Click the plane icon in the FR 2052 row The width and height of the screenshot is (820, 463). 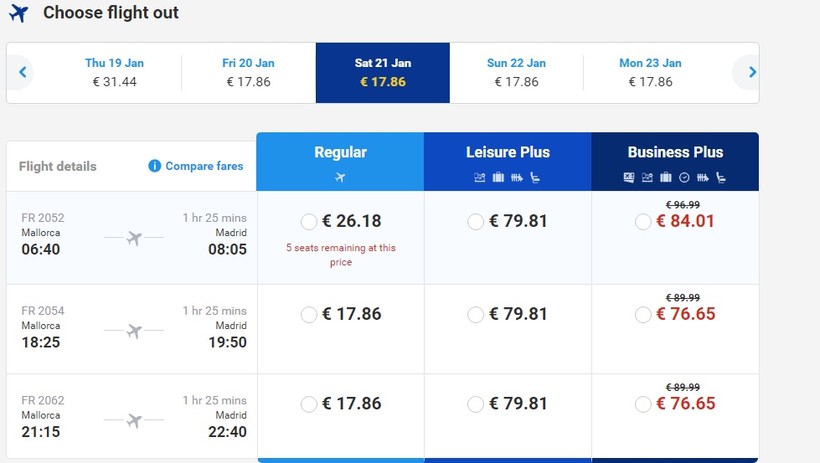click(x=132, y=238)
